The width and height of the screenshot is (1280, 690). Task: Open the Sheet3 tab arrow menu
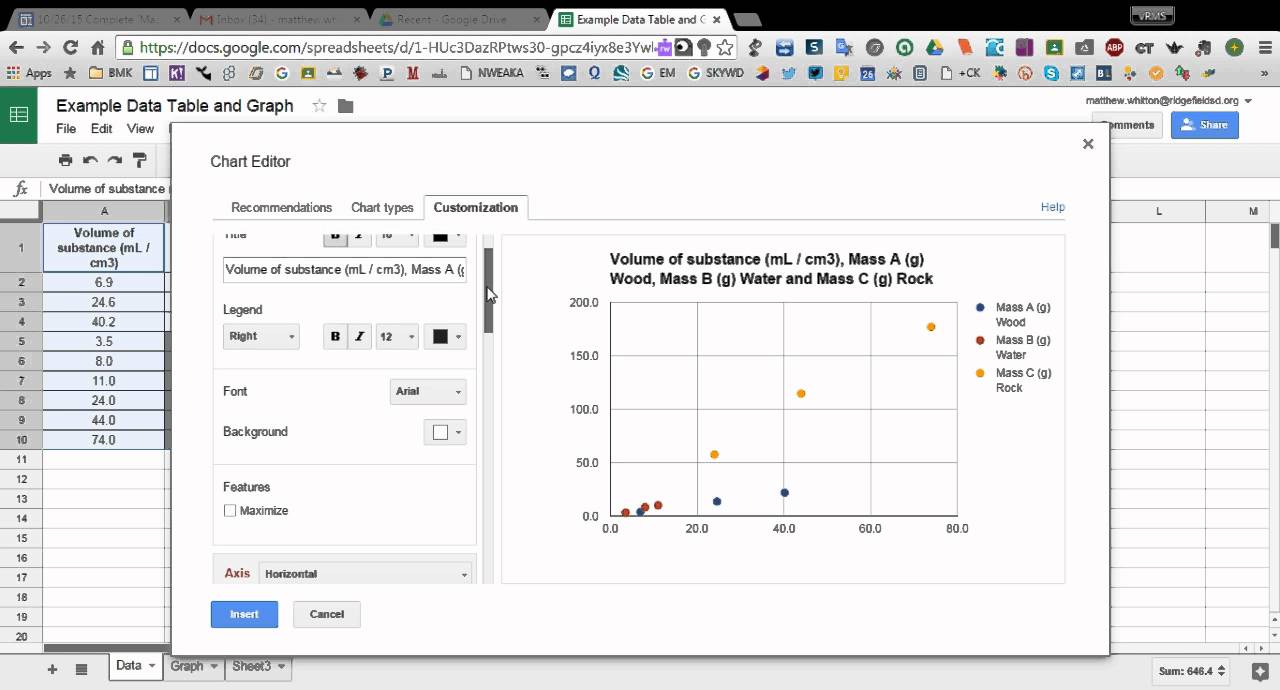[x=282, y=666]
